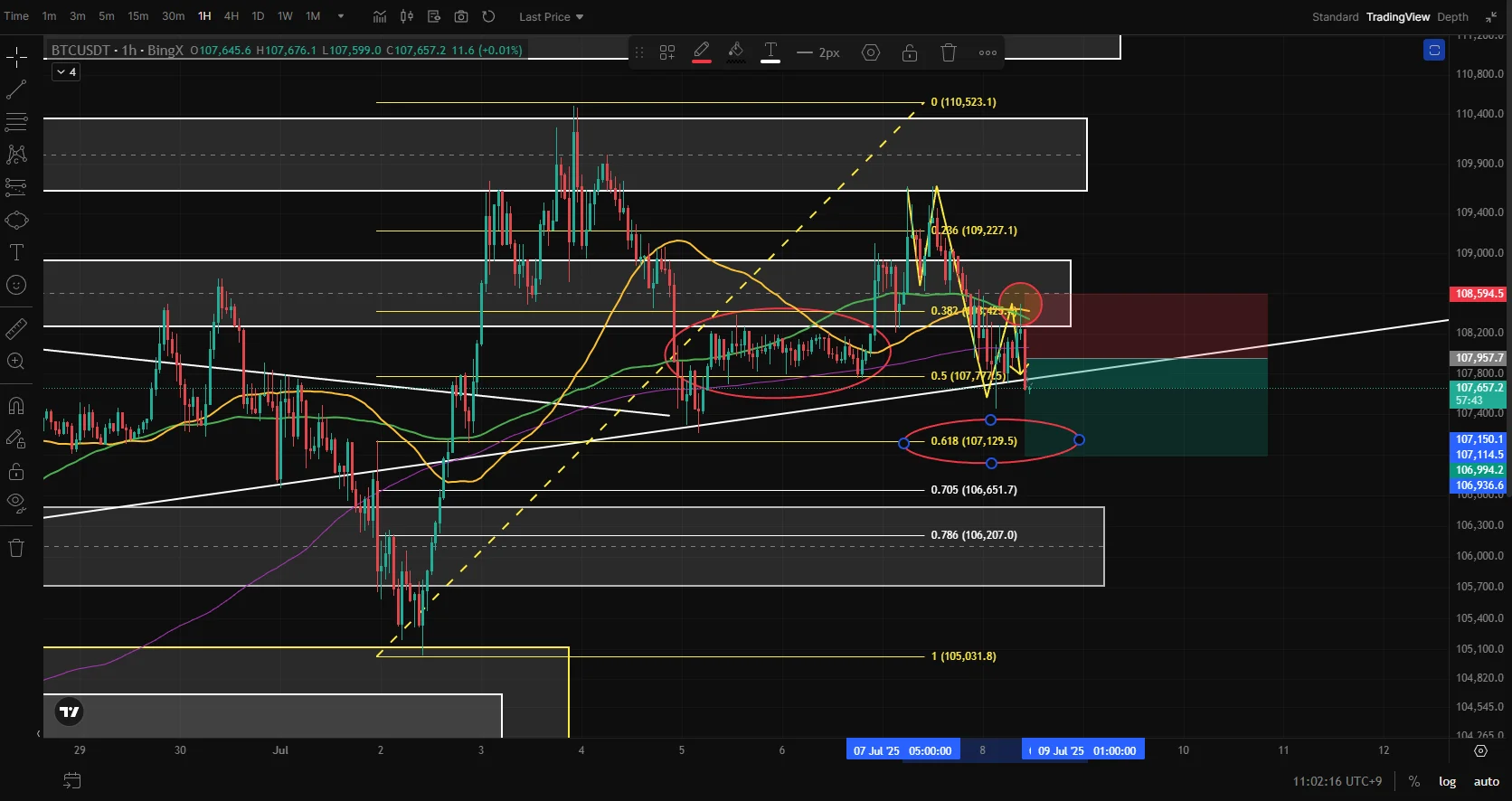Image resolution: width=1512 pixels, height=801 pixels.
Task: Select the 1W timeframe
Action: point(285,16)
